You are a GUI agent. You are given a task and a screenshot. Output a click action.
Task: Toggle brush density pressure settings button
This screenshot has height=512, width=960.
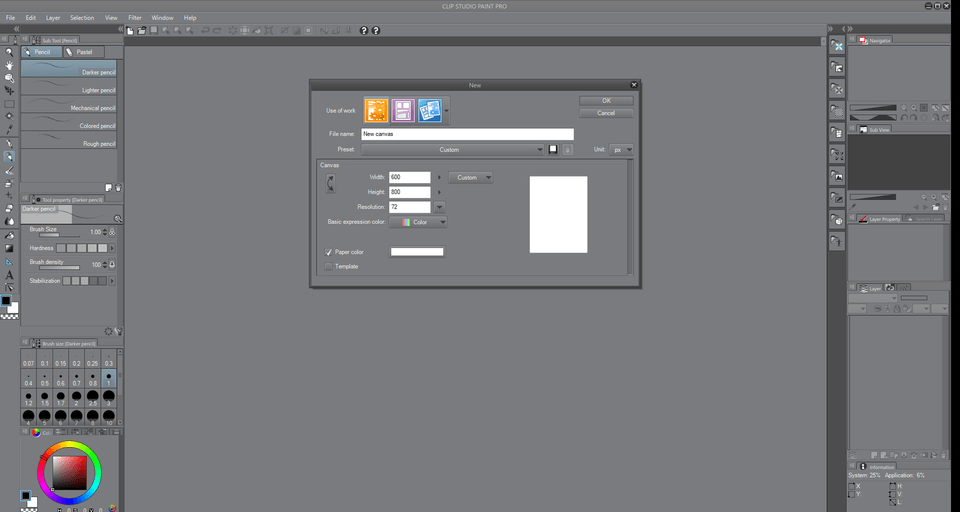tap(112, 265)
